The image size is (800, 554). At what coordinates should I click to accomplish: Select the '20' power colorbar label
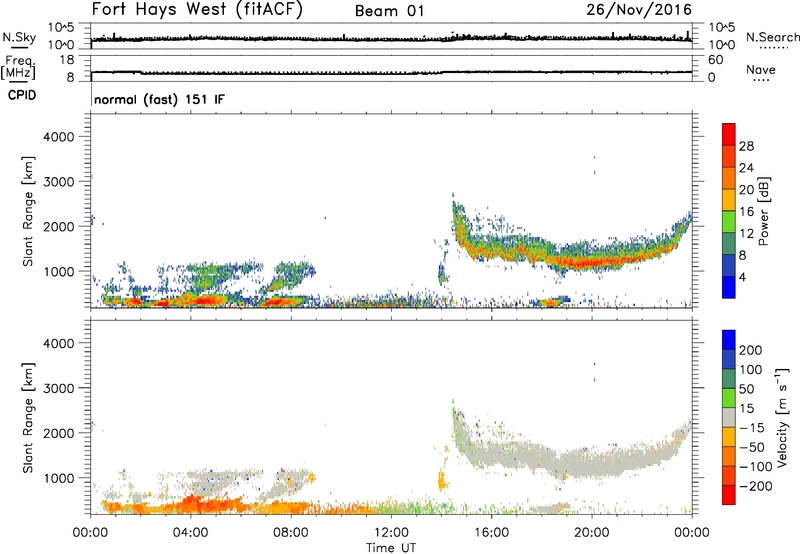(746, 190)
